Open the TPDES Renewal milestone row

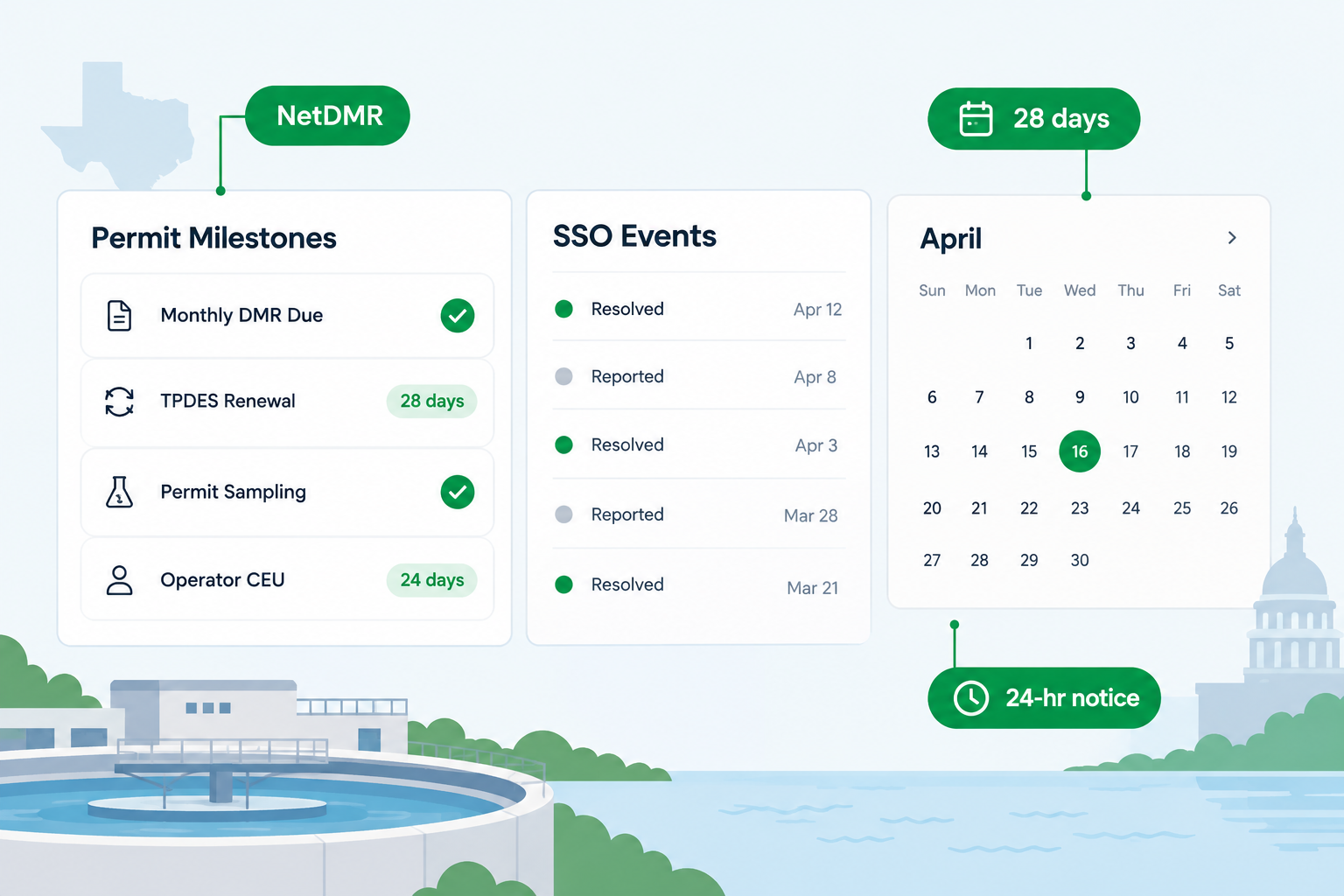[287, 402]
